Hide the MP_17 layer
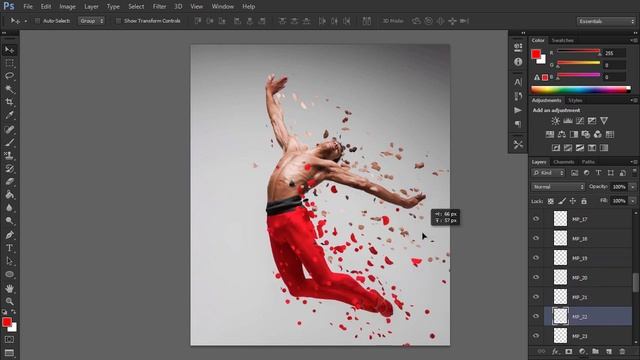The image size is (640, 360). click(x=536, y=219)
